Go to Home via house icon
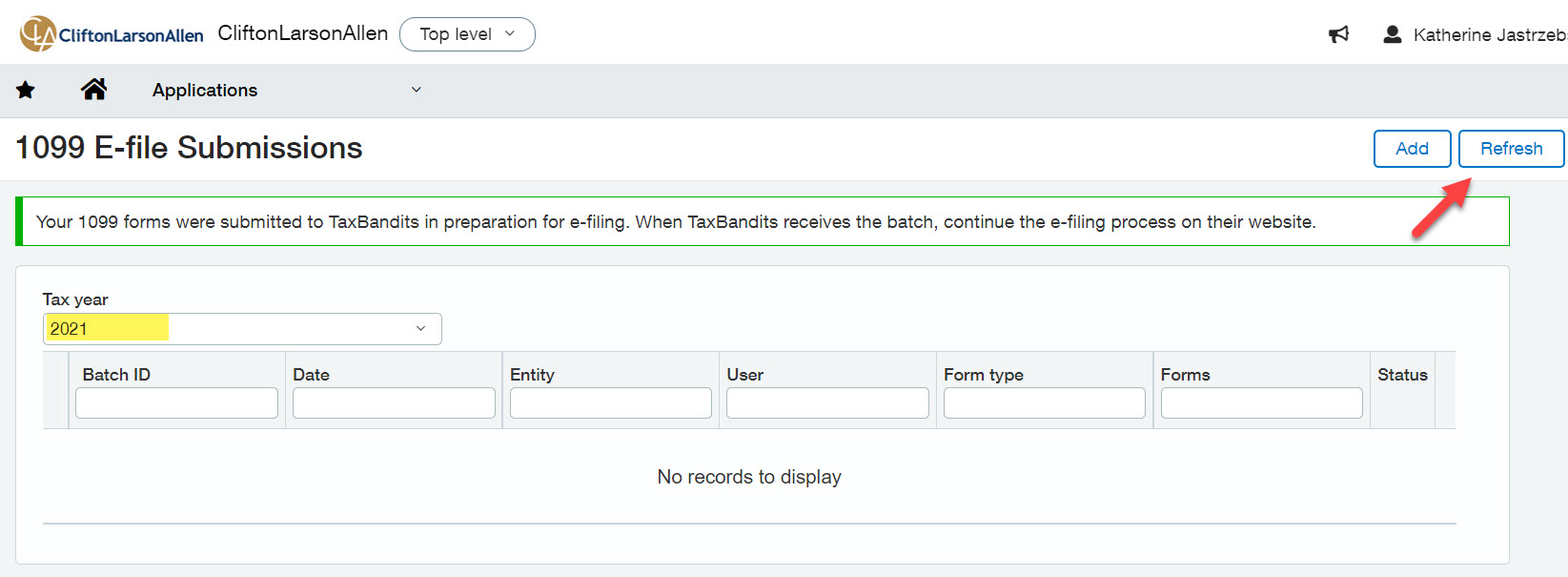The width and height of the screenshot is (1568, 577). [93, 90]
